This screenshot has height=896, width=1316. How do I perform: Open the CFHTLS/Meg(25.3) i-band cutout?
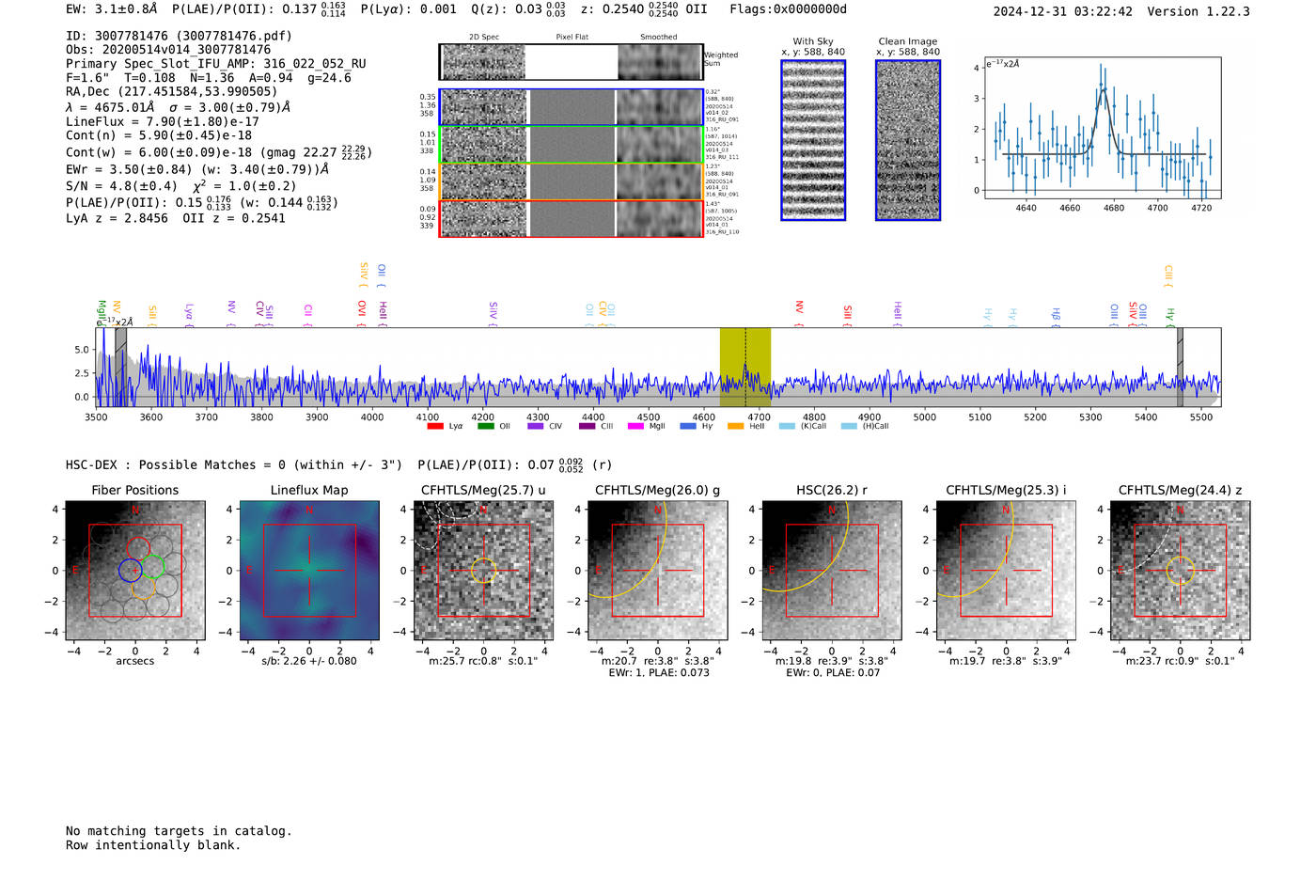(1006, 571)
